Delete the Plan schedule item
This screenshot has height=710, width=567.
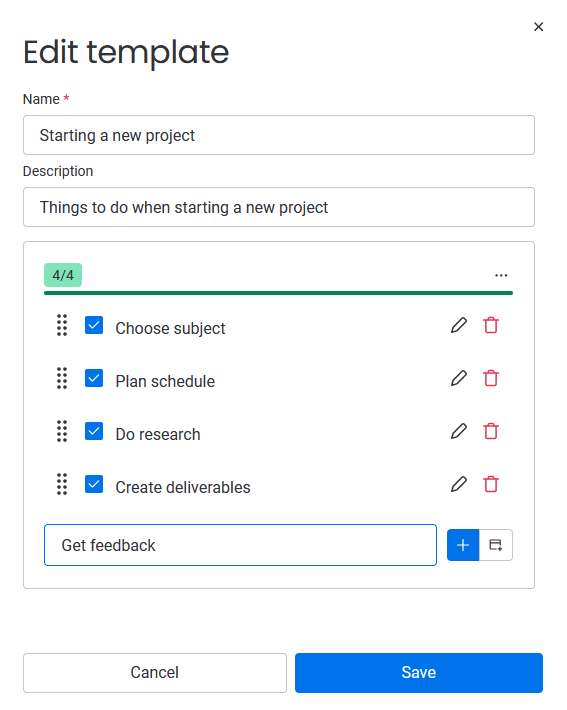(490, 379)
